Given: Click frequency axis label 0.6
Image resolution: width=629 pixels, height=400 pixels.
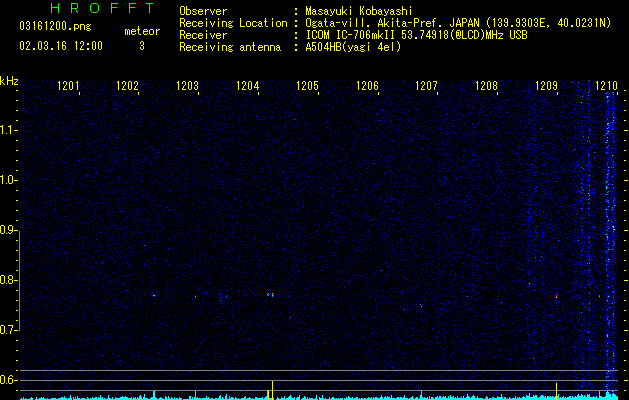Looking at the screenshot, I should click(9, 380).
